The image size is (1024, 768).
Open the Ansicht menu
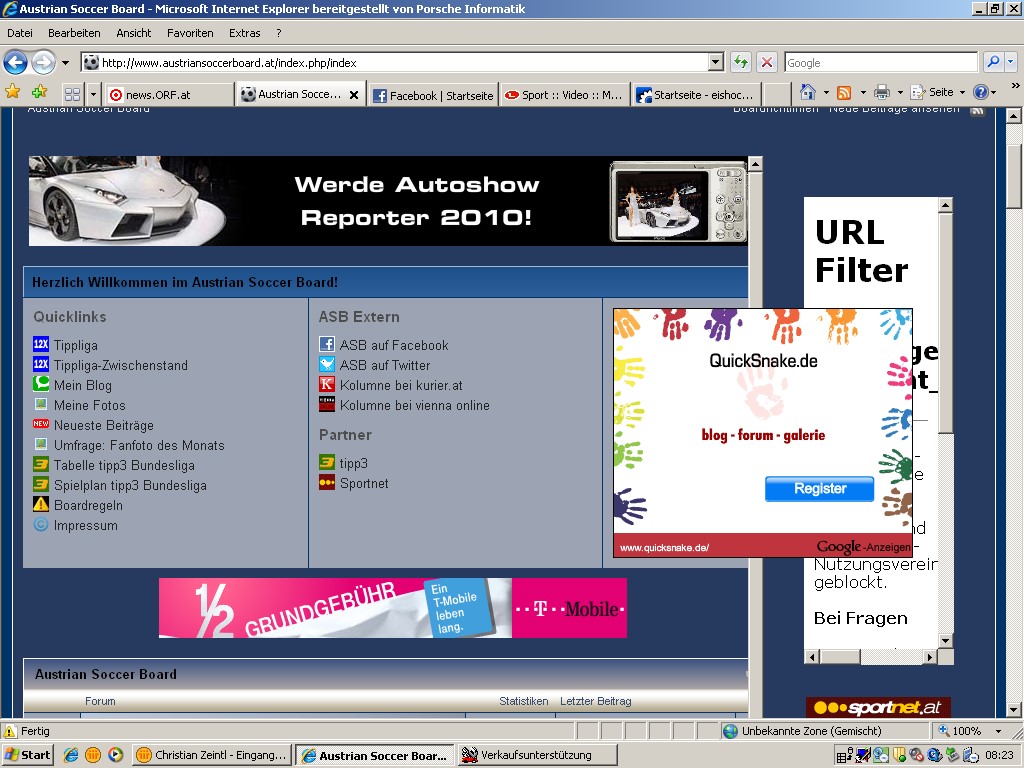pos(134,33)
